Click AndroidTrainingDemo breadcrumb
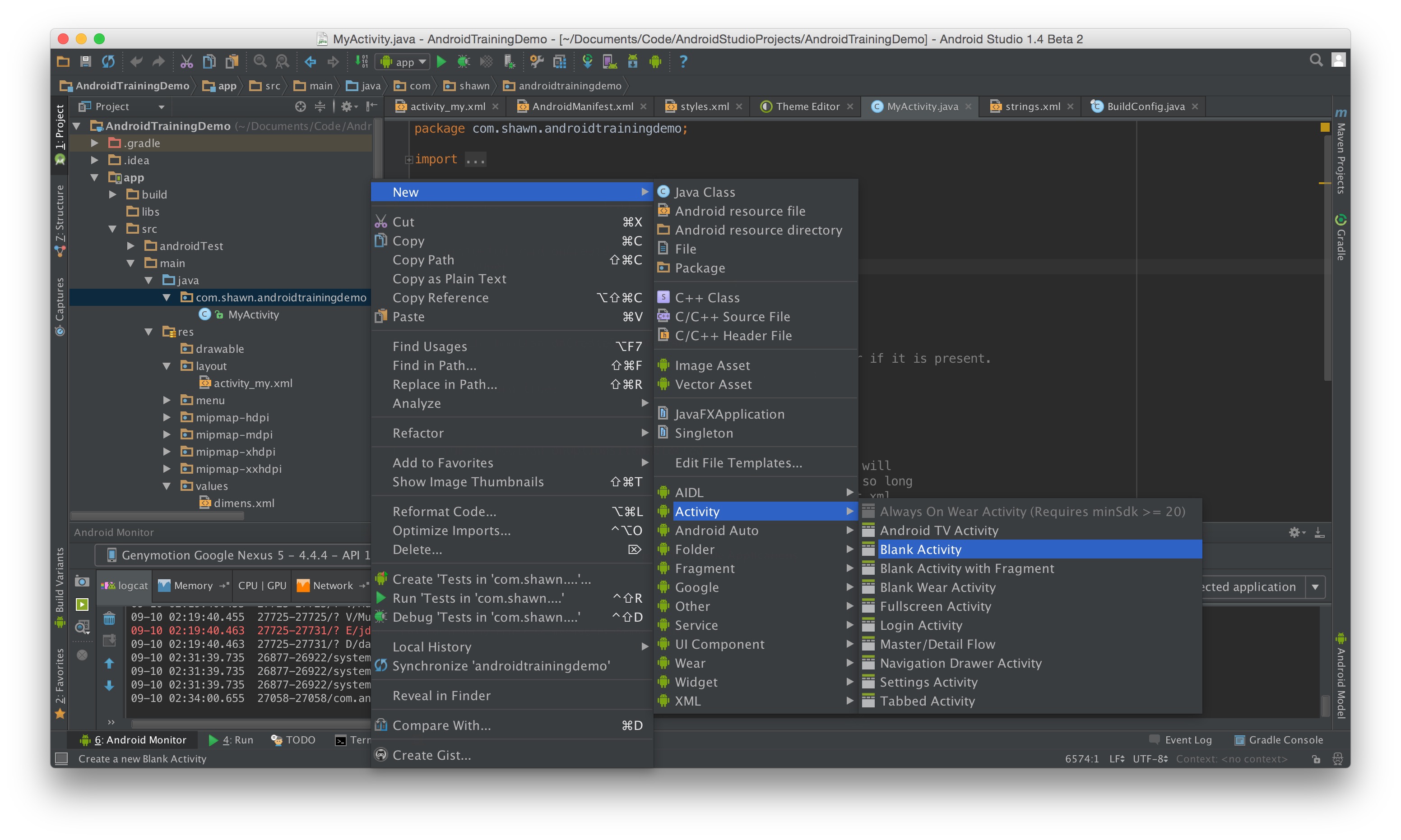Image resolution: width=1401 pixels, height=840 pixels. 125,85
